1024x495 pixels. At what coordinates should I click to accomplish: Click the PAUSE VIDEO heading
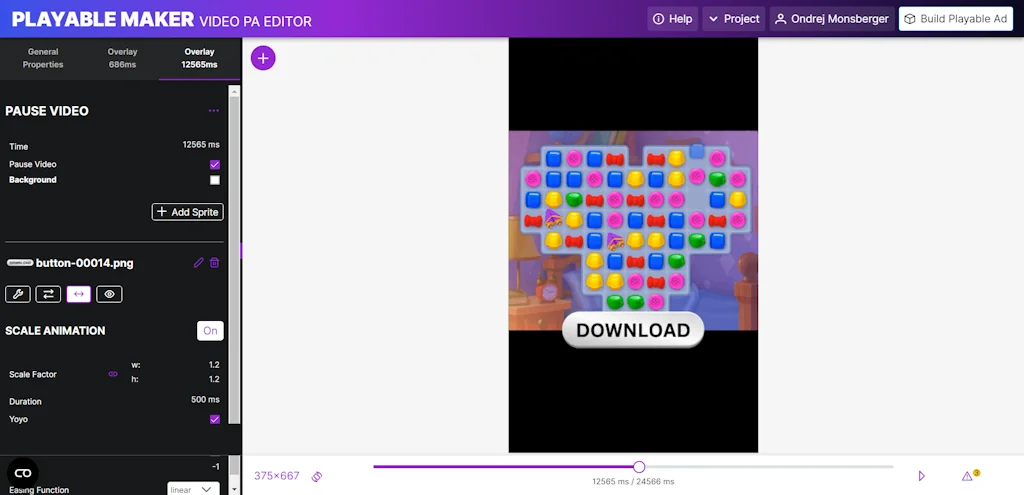(x=47, y=111)
